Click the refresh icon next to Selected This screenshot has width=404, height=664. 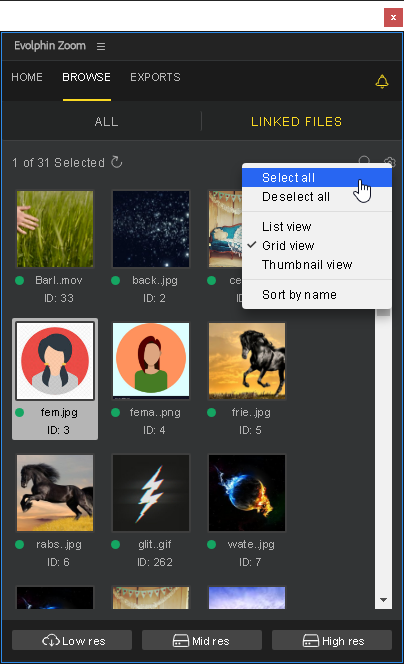[x=116, y=162]
